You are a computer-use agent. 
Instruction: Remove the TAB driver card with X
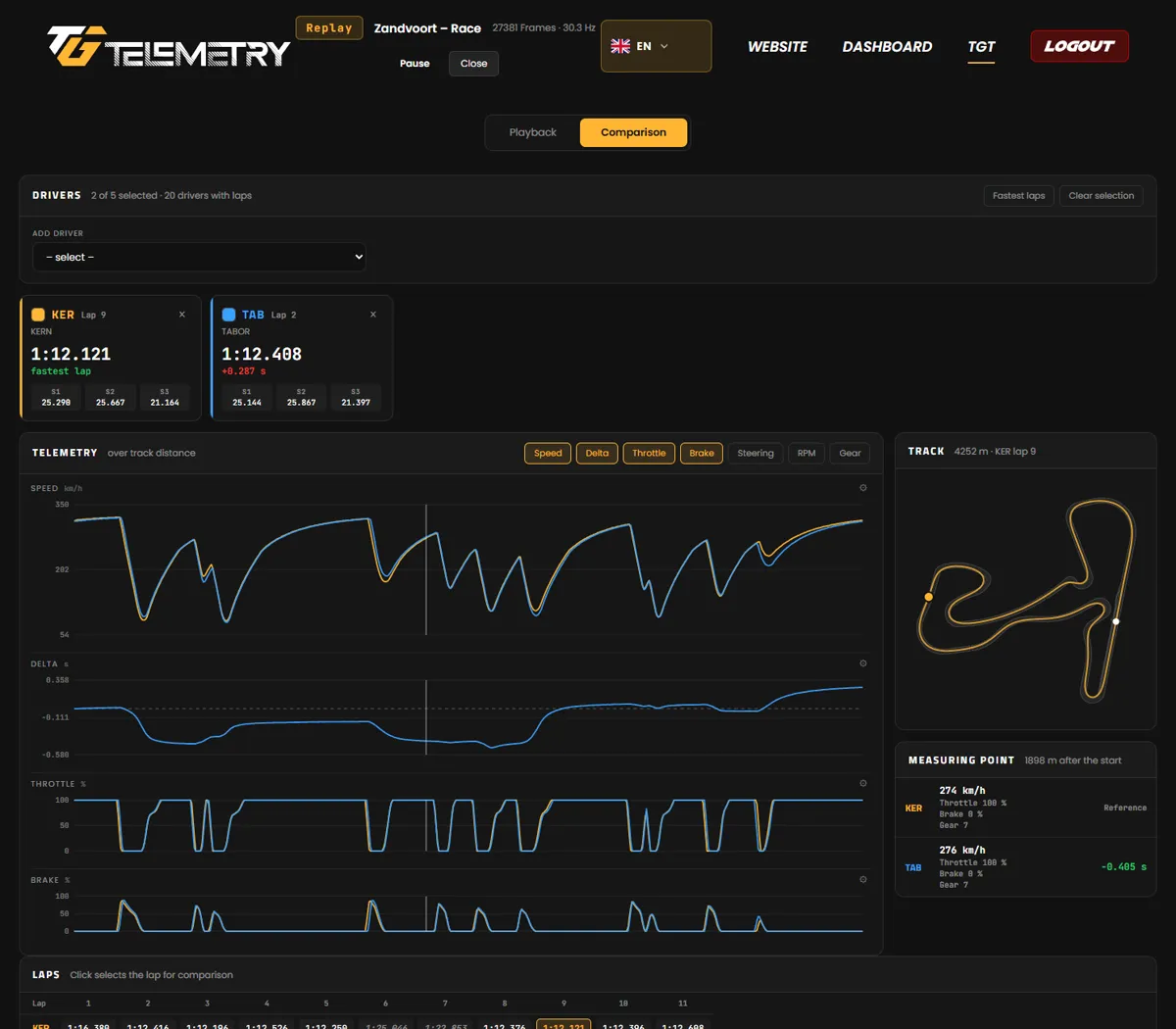pos(373,315)
